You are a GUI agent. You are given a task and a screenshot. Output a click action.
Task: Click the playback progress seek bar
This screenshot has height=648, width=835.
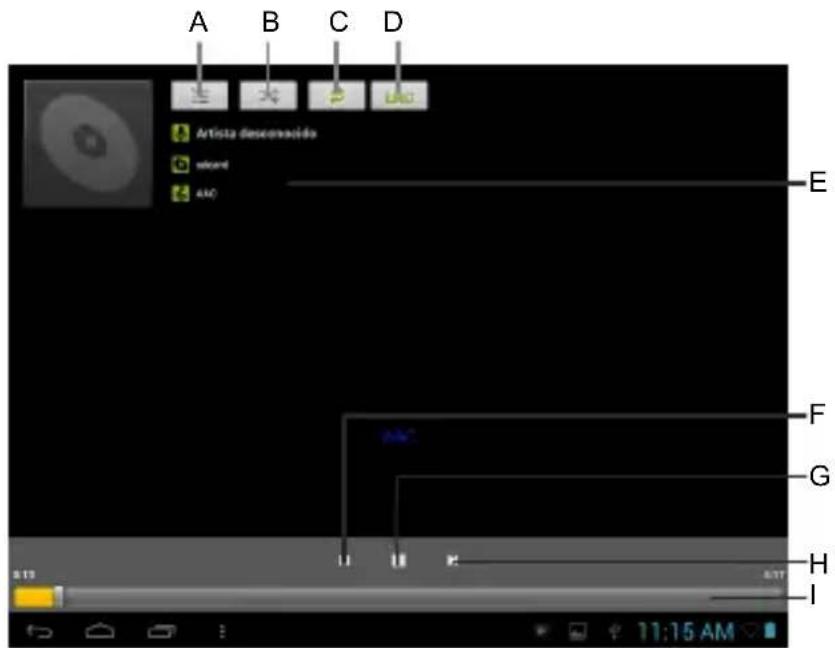tap(398, 597)
